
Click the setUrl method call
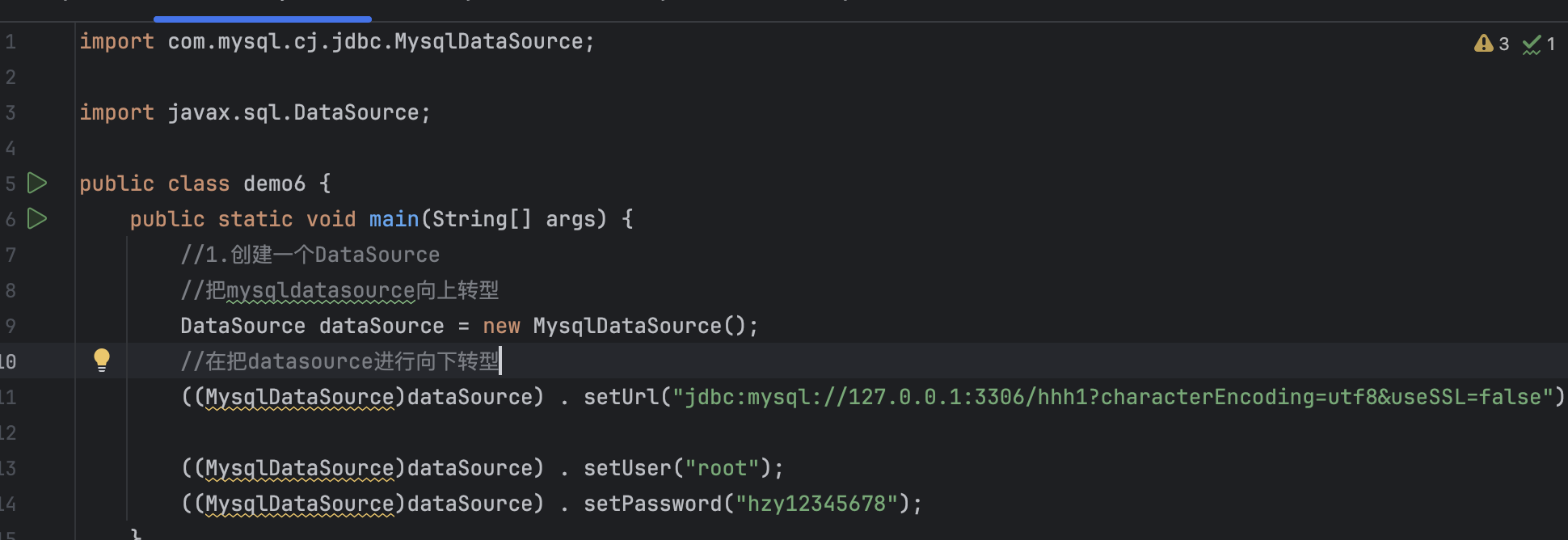pos(621,397)
